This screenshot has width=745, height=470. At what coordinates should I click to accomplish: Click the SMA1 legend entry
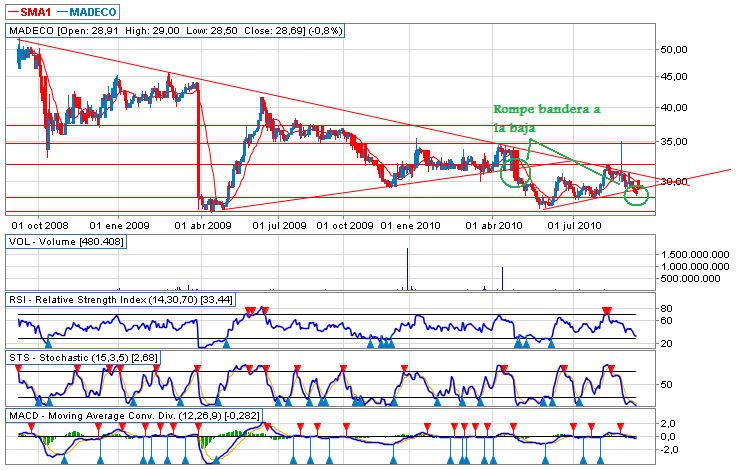pos(30,12)
